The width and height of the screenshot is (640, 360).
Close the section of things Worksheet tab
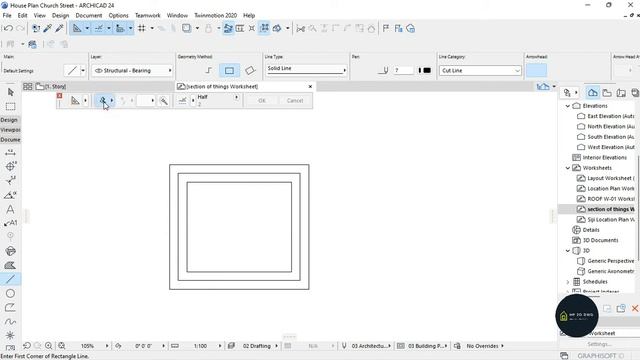tap(310, 87)
